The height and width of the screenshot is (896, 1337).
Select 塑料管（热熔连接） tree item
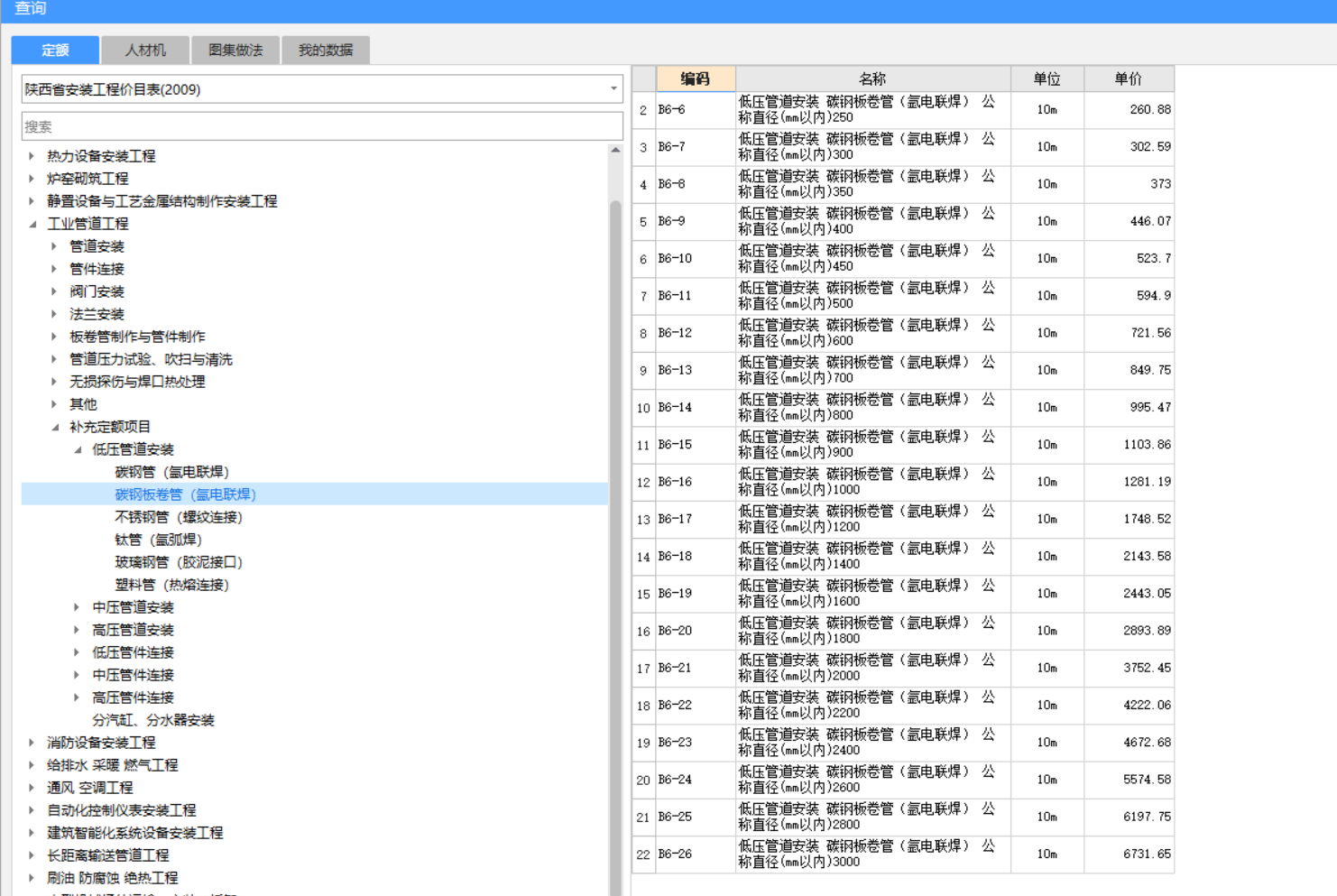tap(172, 585)
